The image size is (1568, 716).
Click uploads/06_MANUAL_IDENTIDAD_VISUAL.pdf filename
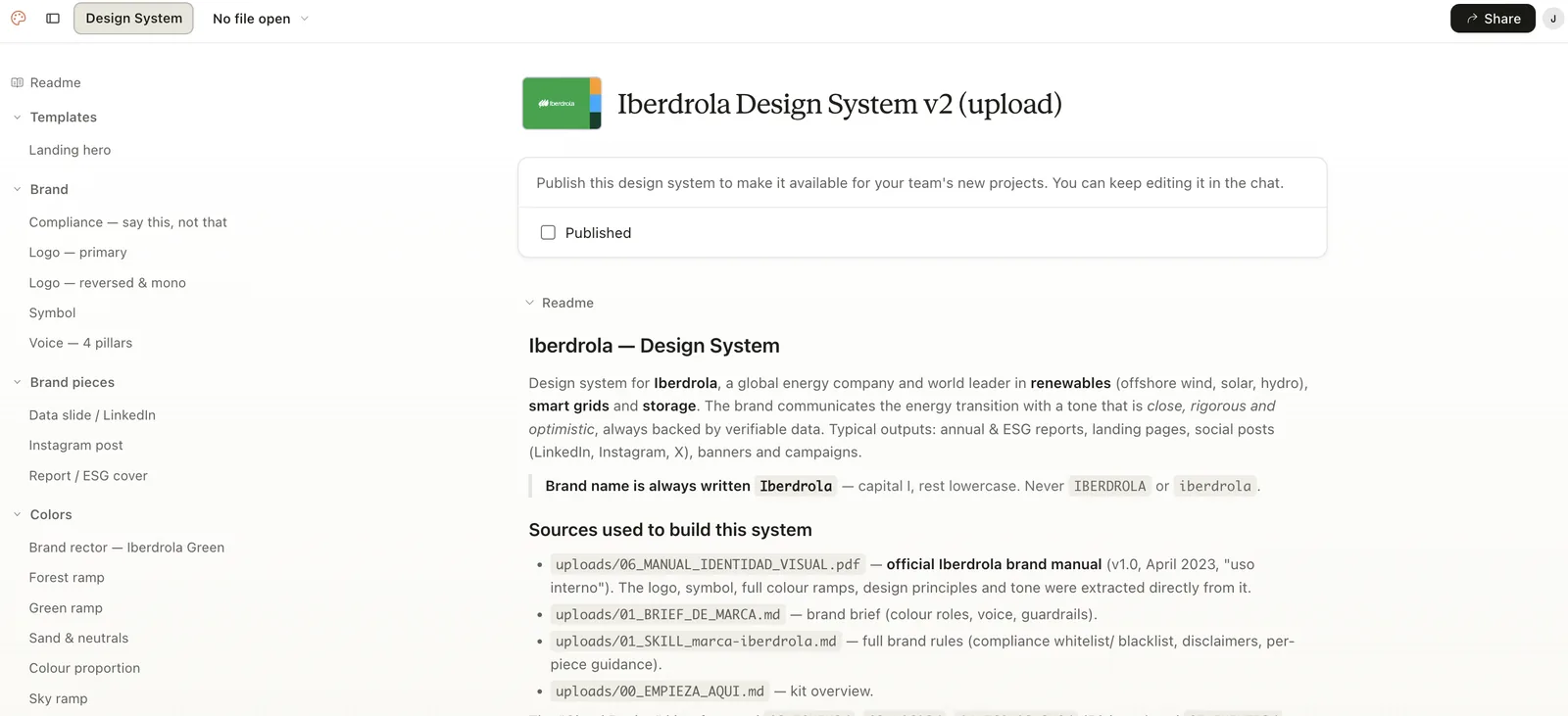coord(708,564)
